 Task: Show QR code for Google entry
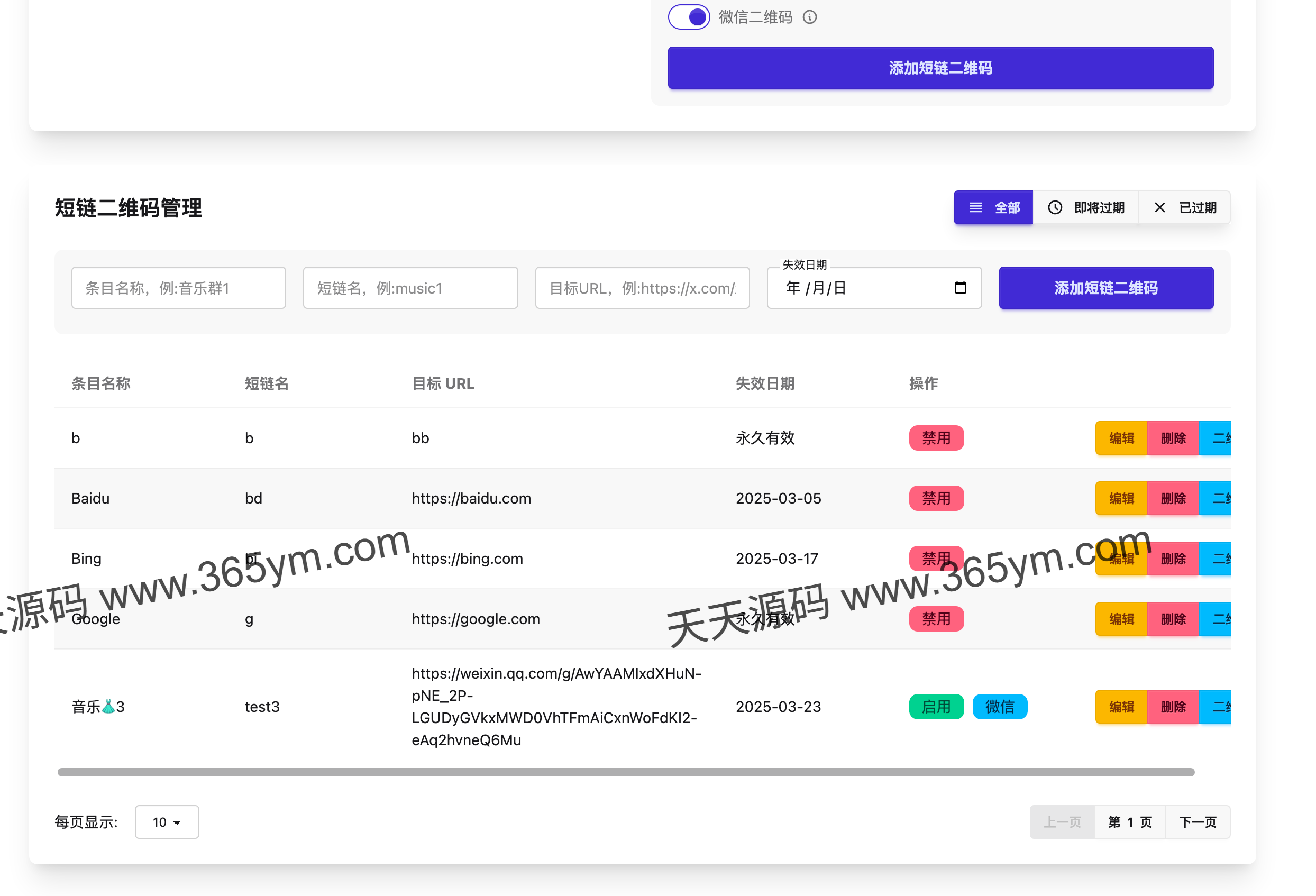(1218, 619)
